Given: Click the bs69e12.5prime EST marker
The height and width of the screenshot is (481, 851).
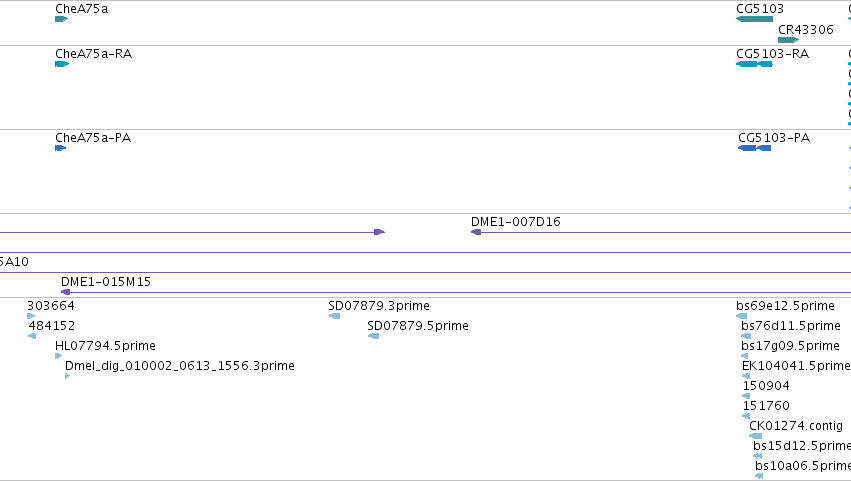Looking at the screenshot, I should coord(741,316).
